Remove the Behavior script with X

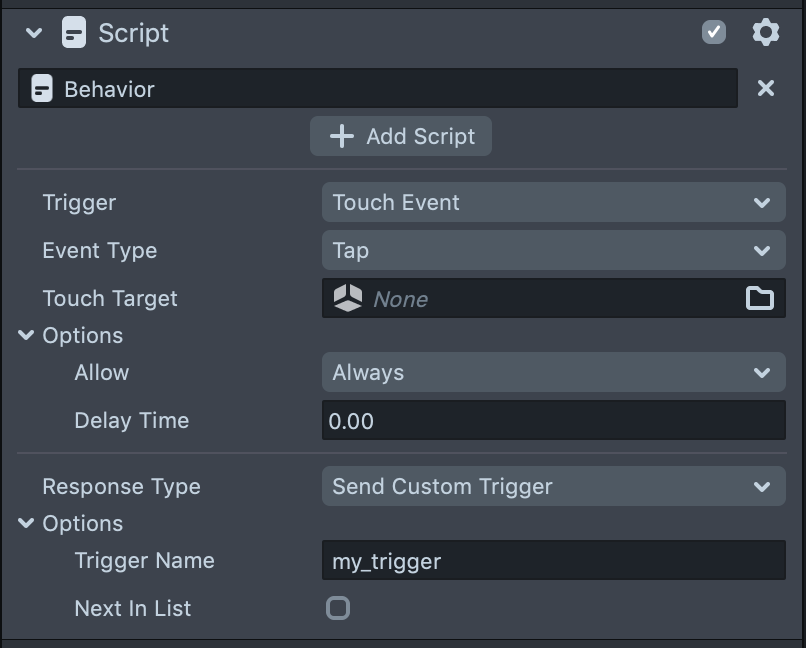point(765,89)
